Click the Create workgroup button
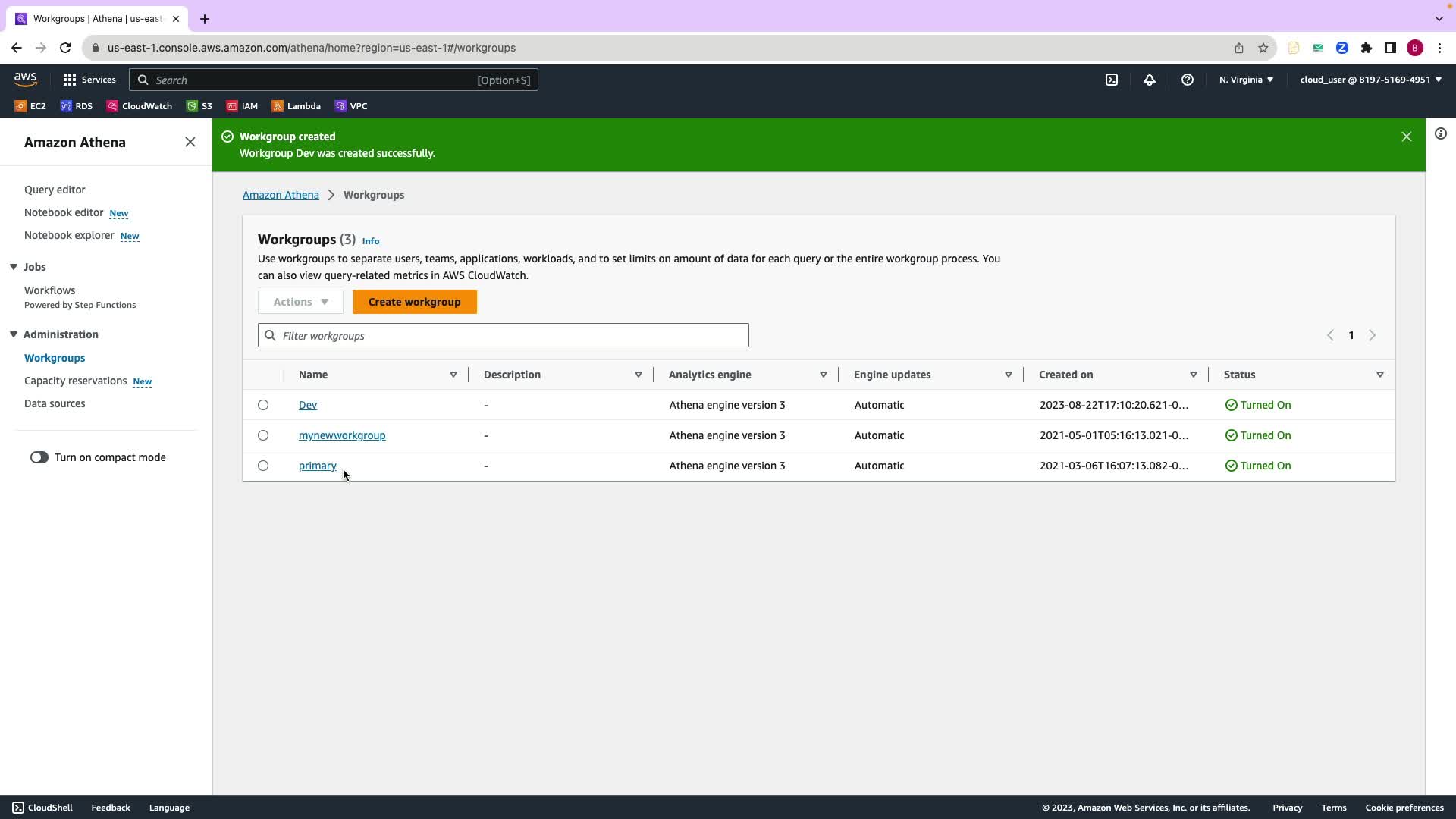1456x819 pixels. (x=414, y=302)
